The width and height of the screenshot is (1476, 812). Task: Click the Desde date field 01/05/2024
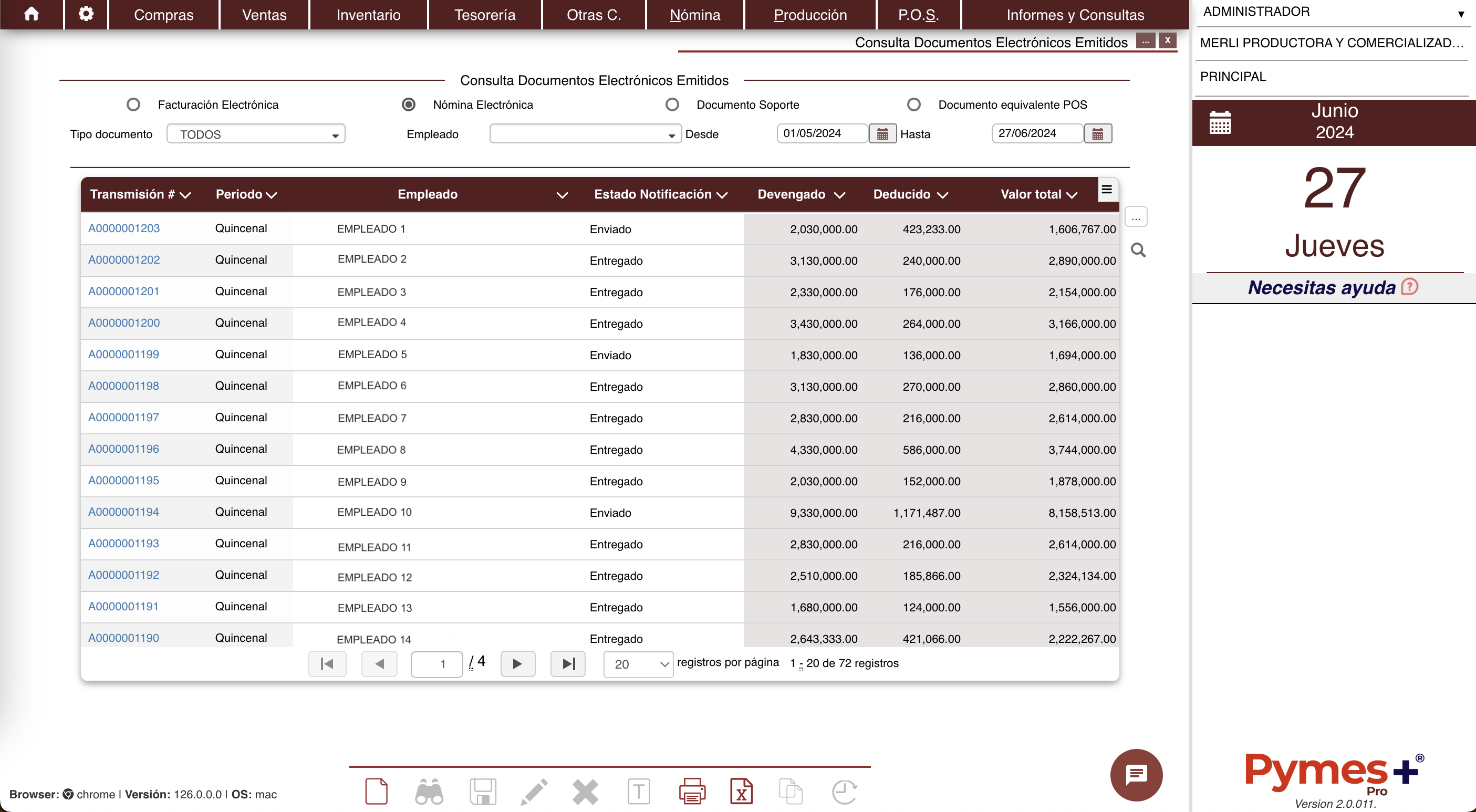click(x=822, y=133)
